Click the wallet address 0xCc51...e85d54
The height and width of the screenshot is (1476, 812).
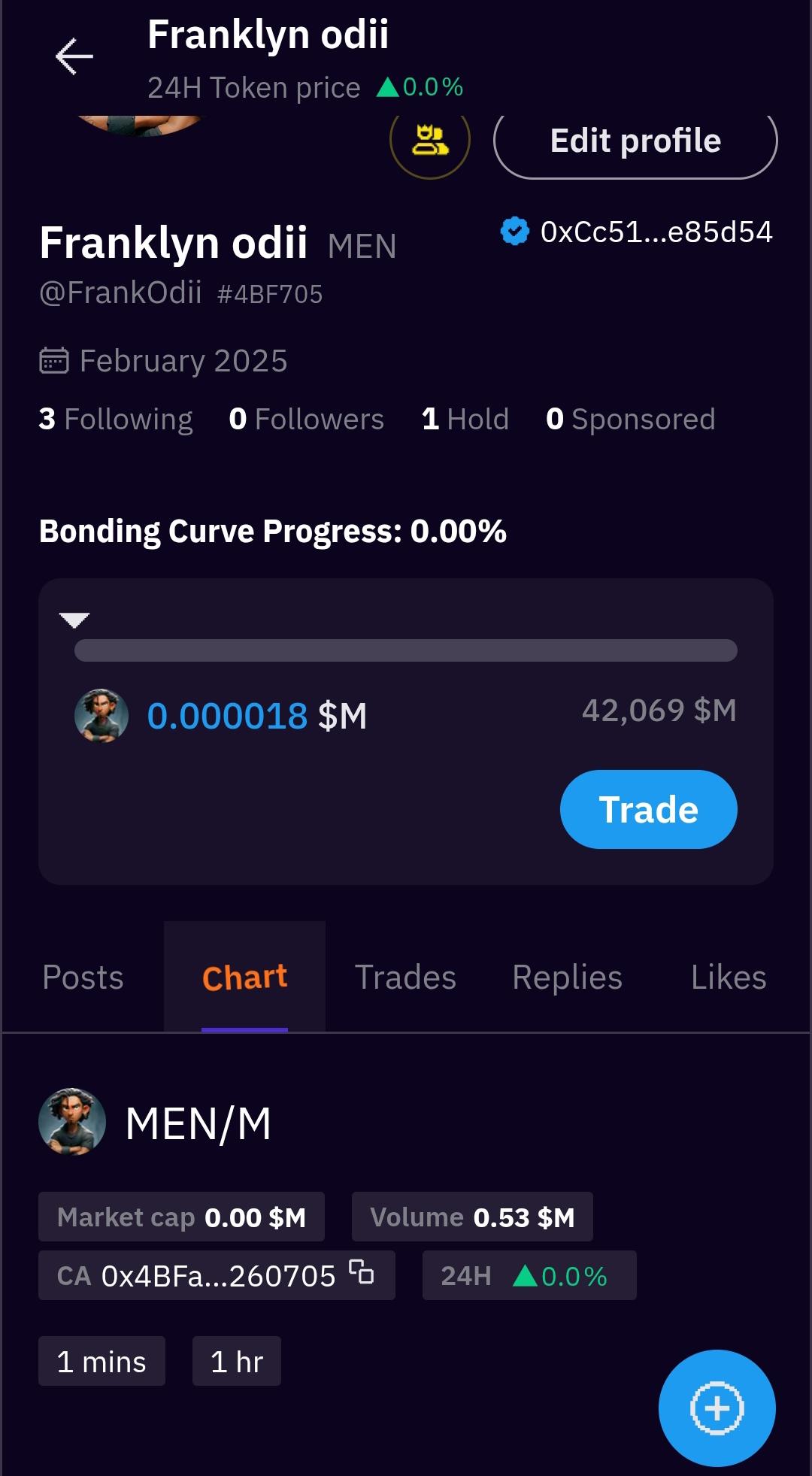(x=656, y=232)
